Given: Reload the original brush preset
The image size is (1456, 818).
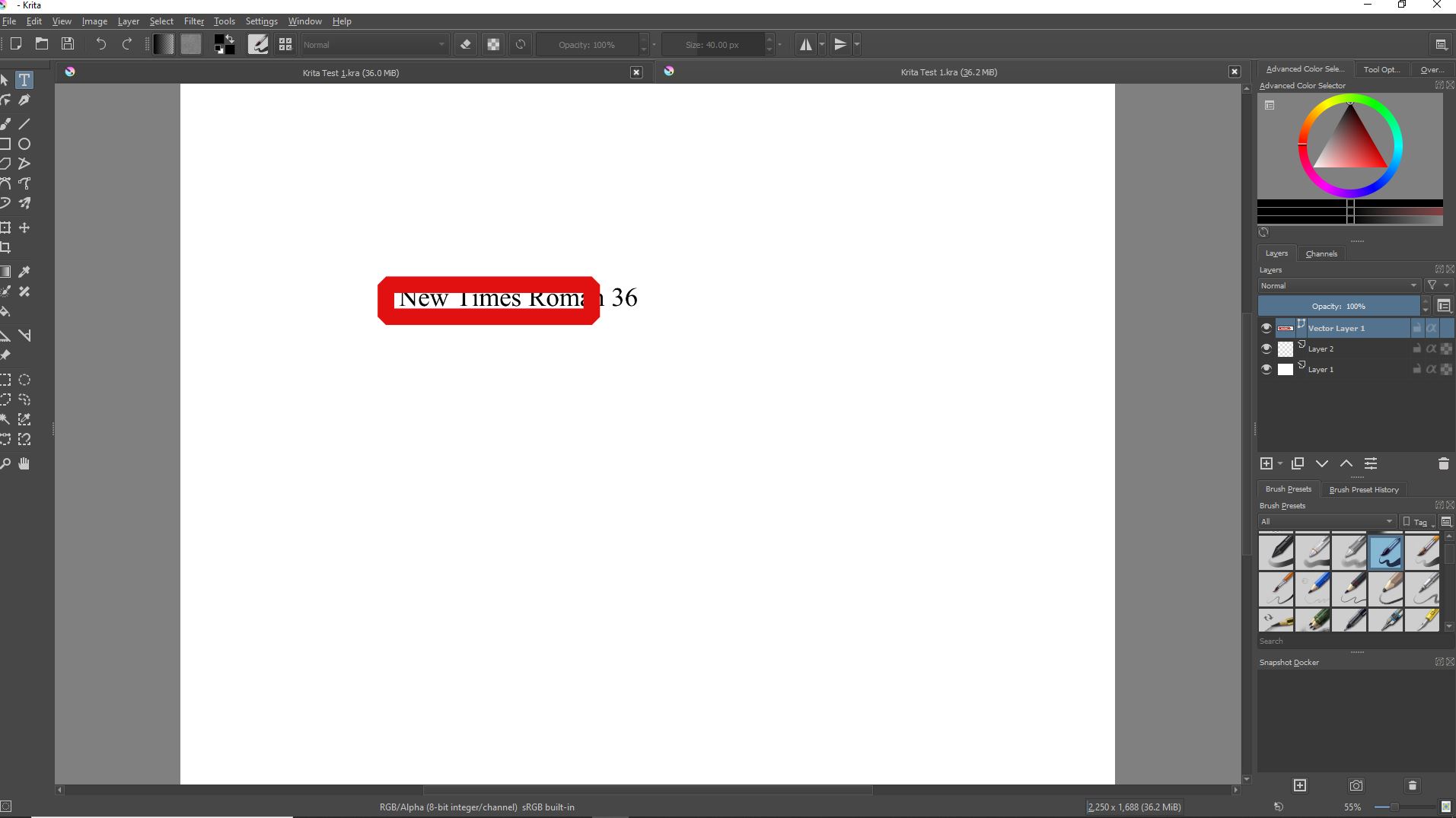Looking at the screenshot, I should [521, 44].
